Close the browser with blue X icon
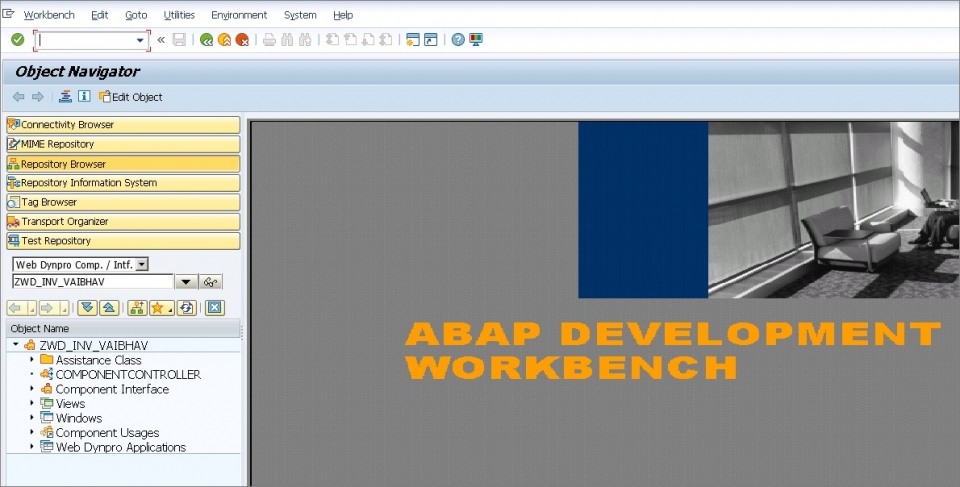 coord(214,308)
